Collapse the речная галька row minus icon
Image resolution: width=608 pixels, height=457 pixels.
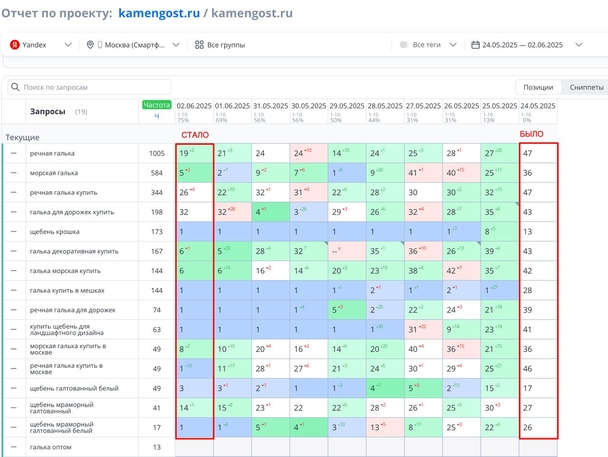[x=14, y=153]
